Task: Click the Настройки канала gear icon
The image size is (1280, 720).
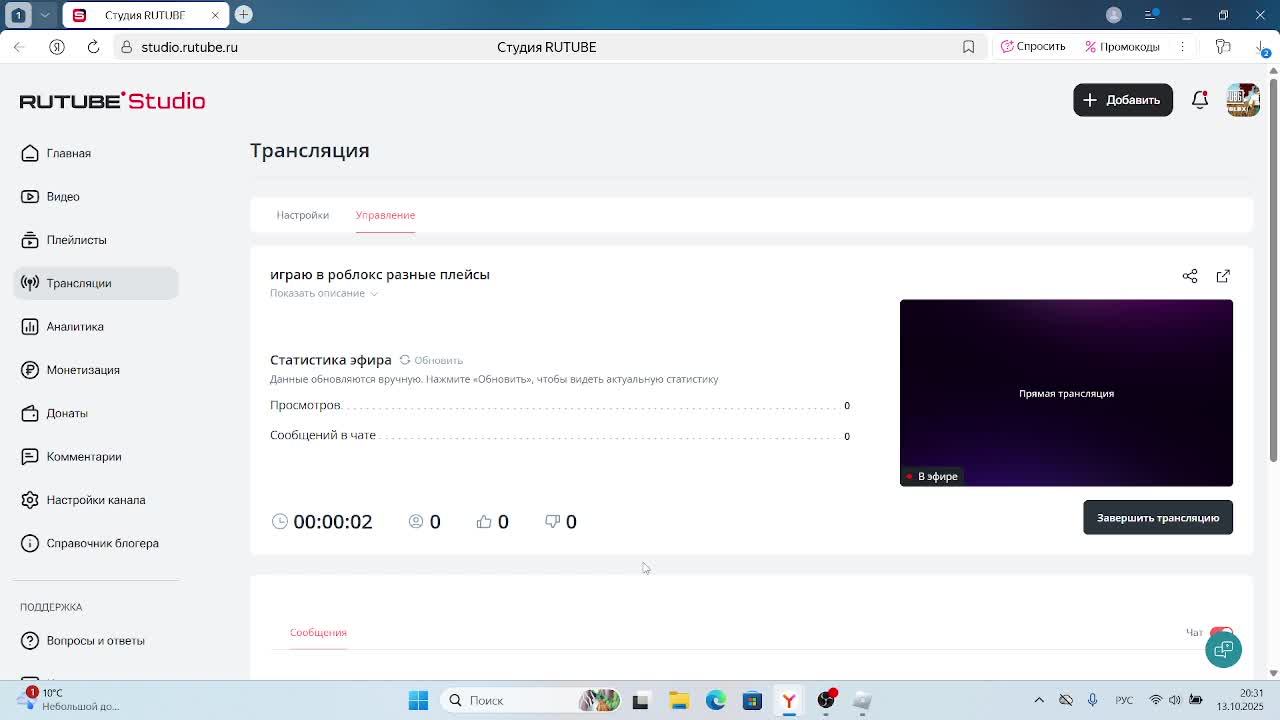Action: (x=30, y=500)
